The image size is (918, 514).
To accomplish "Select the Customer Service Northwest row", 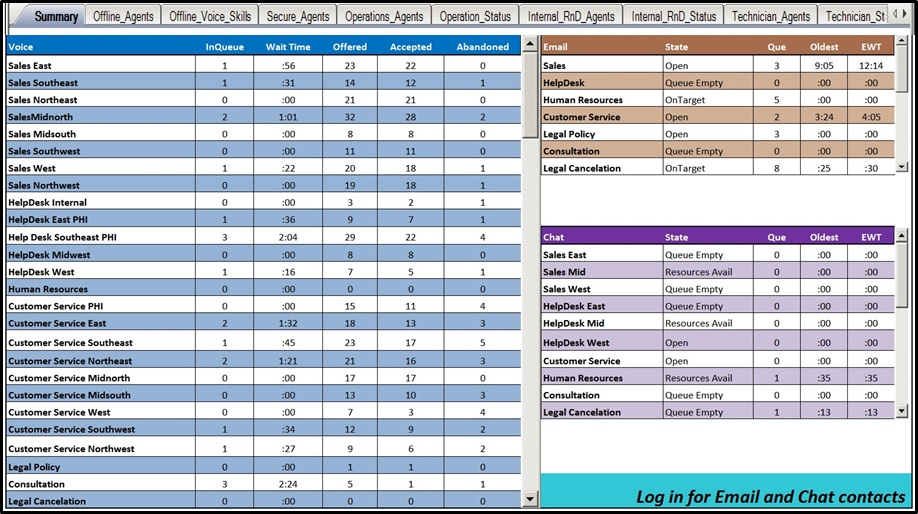I will click(263, 448).
